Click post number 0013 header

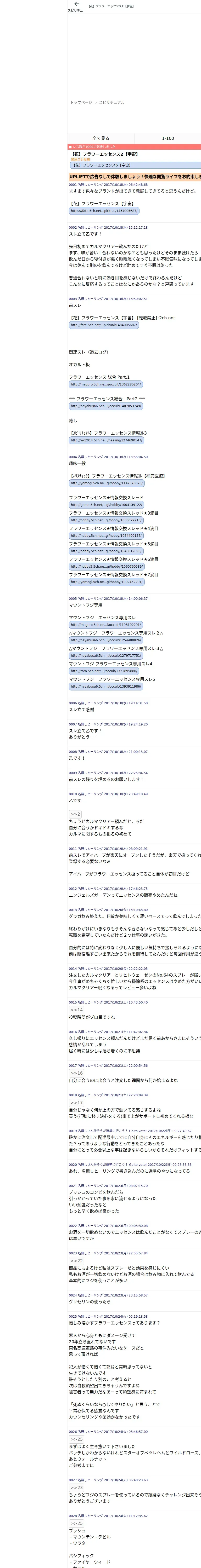(108, 910)
